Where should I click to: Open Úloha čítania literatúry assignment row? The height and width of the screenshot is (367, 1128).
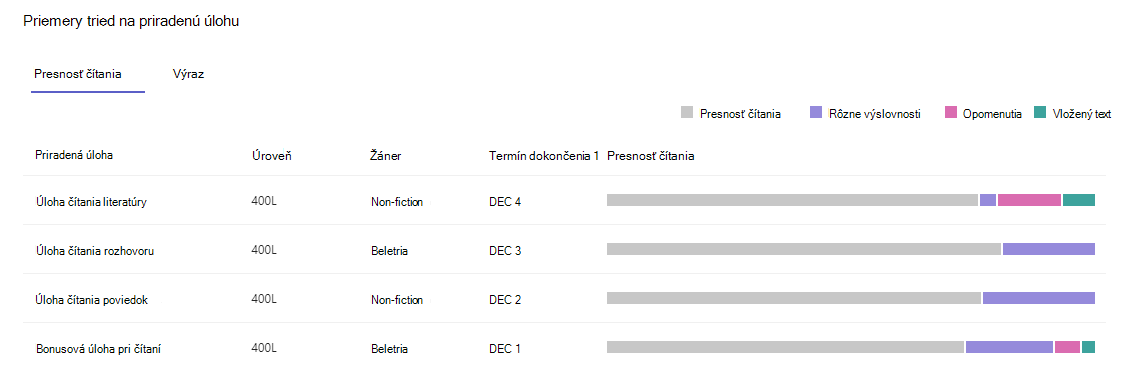564,201
